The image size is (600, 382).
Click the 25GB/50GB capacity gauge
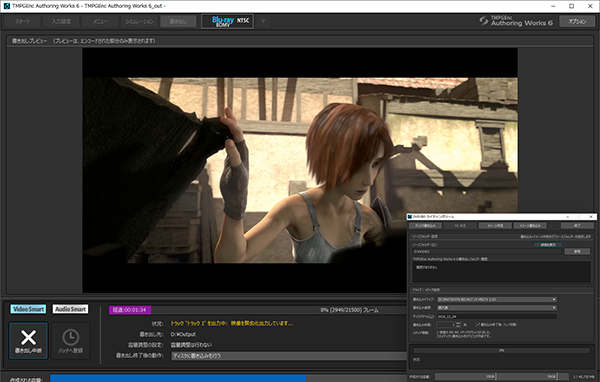coord(501,377)
